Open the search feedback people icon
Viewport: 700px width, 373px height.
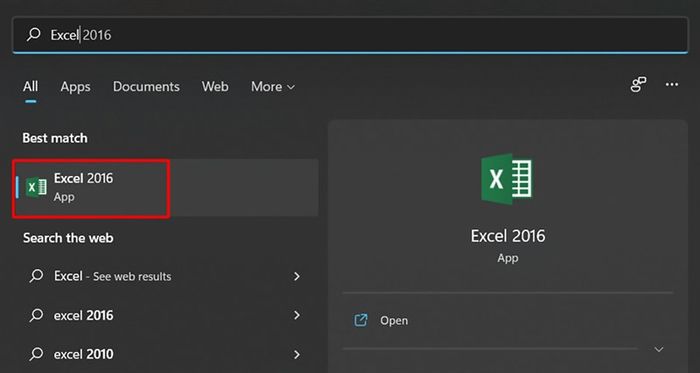click(638, 84)
